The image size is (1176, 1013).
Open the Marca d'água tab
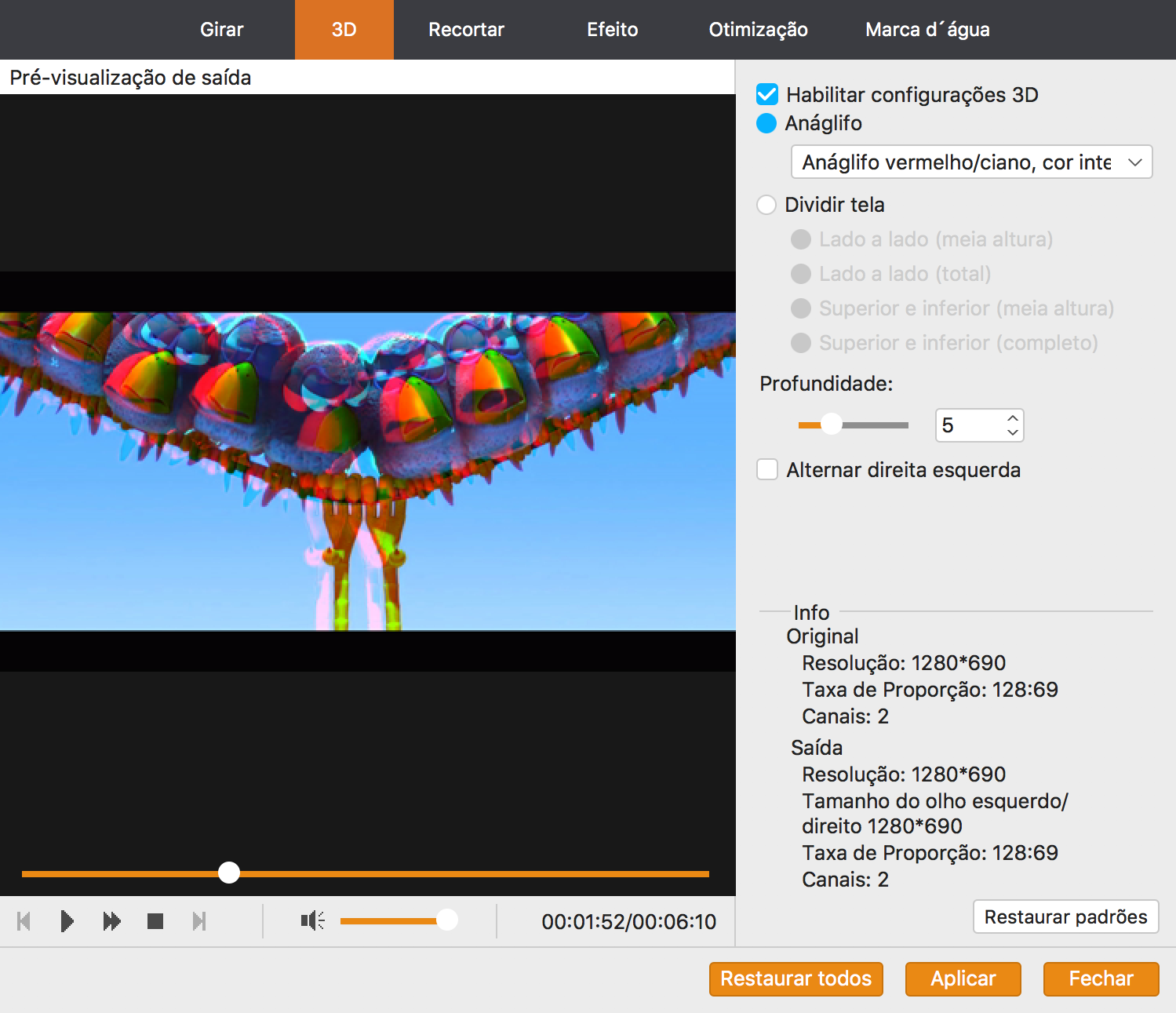(x=927, y=30)
